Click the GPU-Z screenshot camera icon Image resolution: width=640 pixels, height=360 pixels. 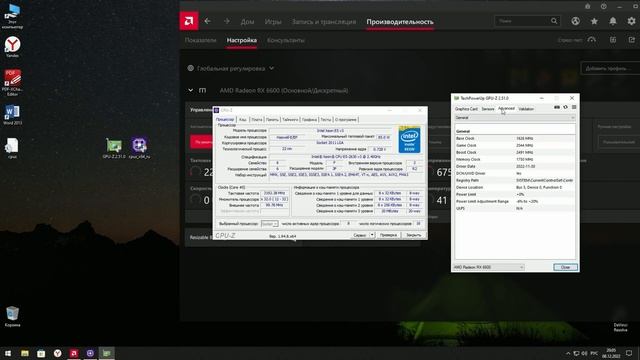point(557,107)
